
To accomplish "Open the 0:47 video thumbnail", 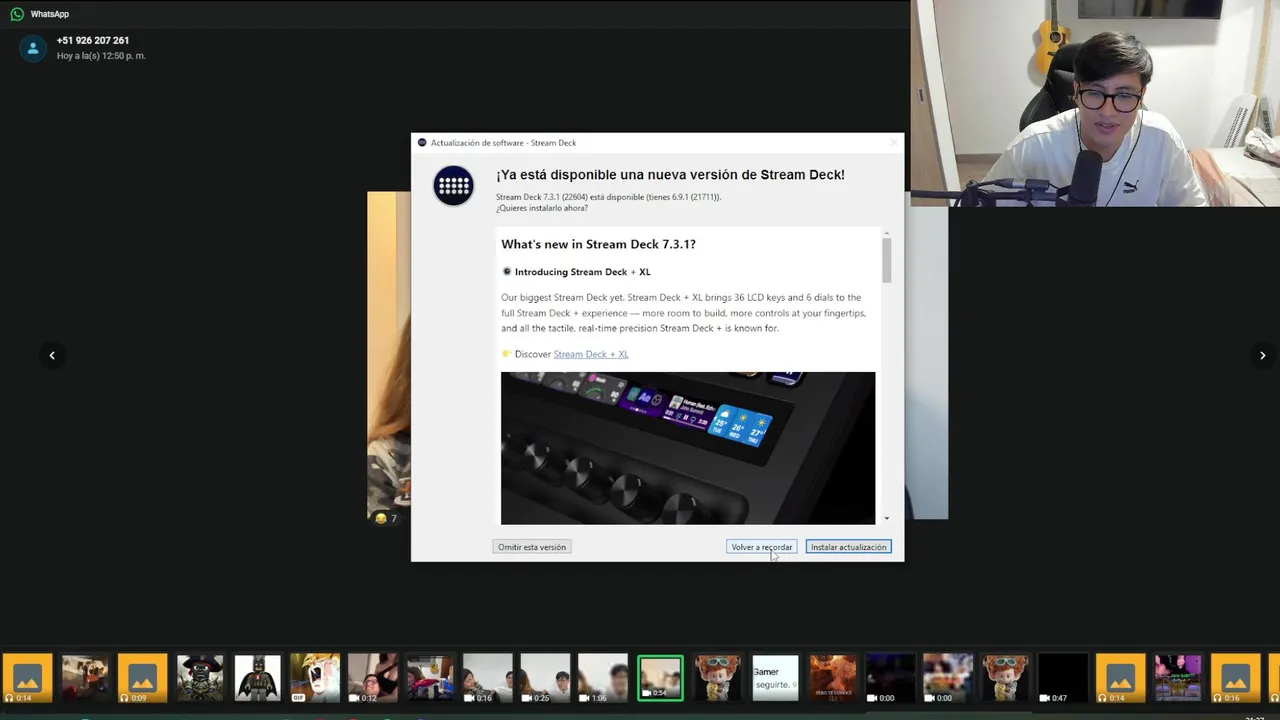I will (1062, 678).
